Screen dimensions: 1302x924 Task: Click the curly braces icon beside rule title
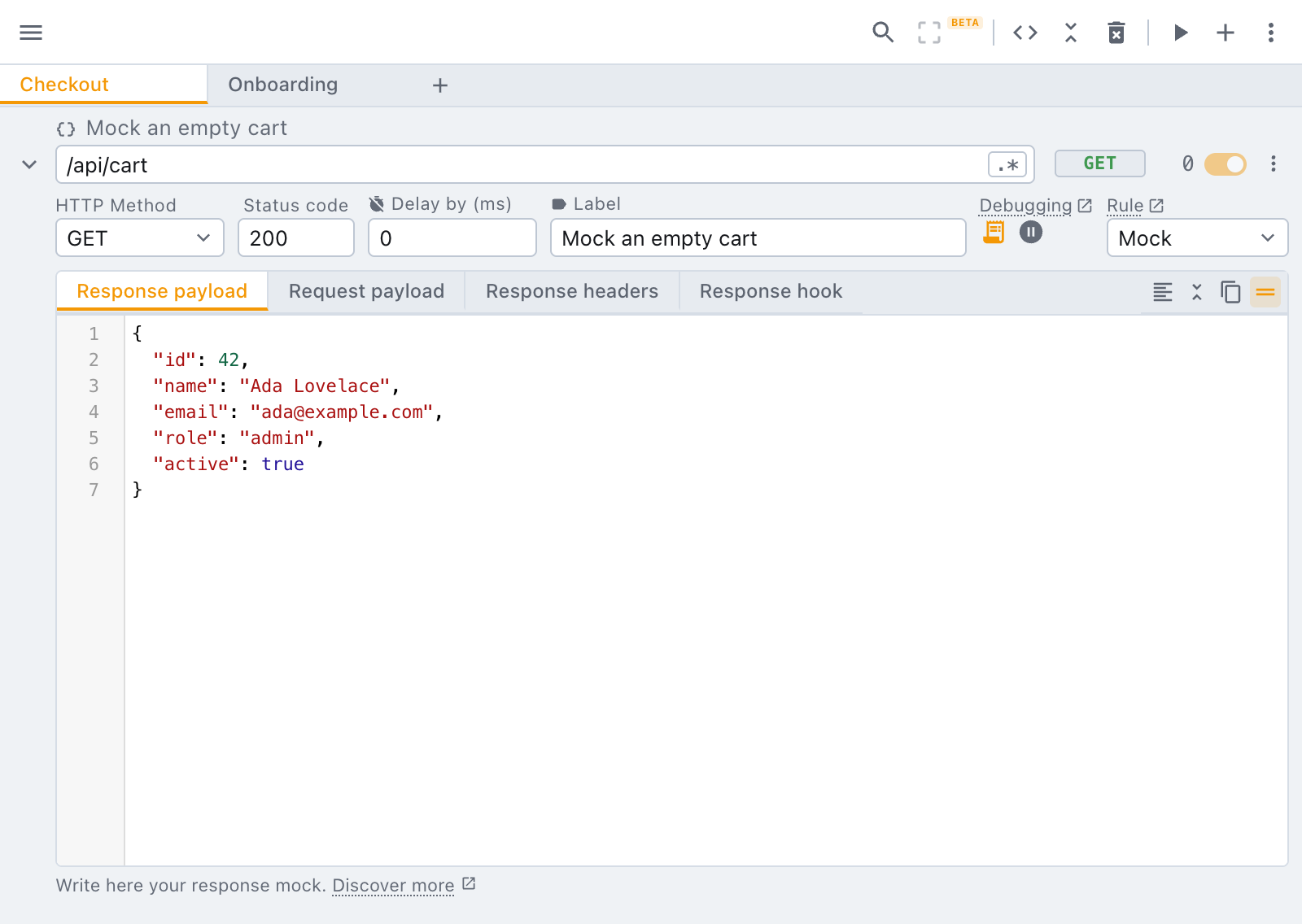pos(66,129)
